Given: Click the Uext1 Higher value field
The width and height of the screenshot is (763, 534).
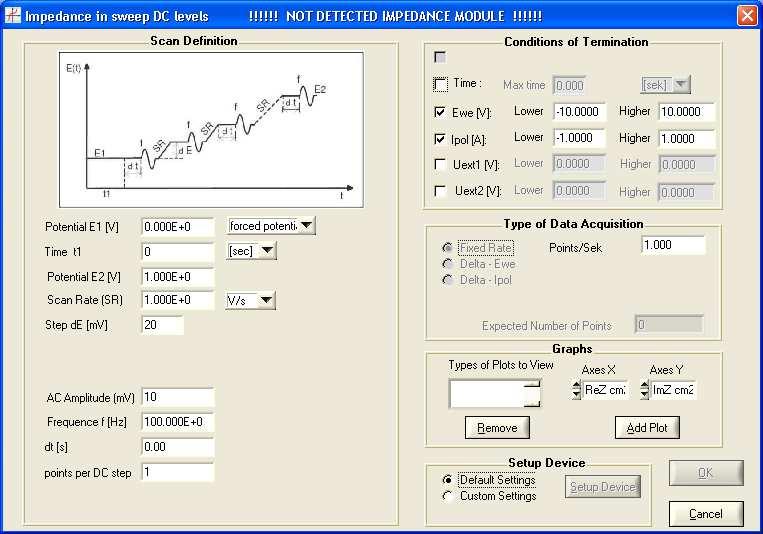Looking at the screenshot, I should click(x=687, y=165).
